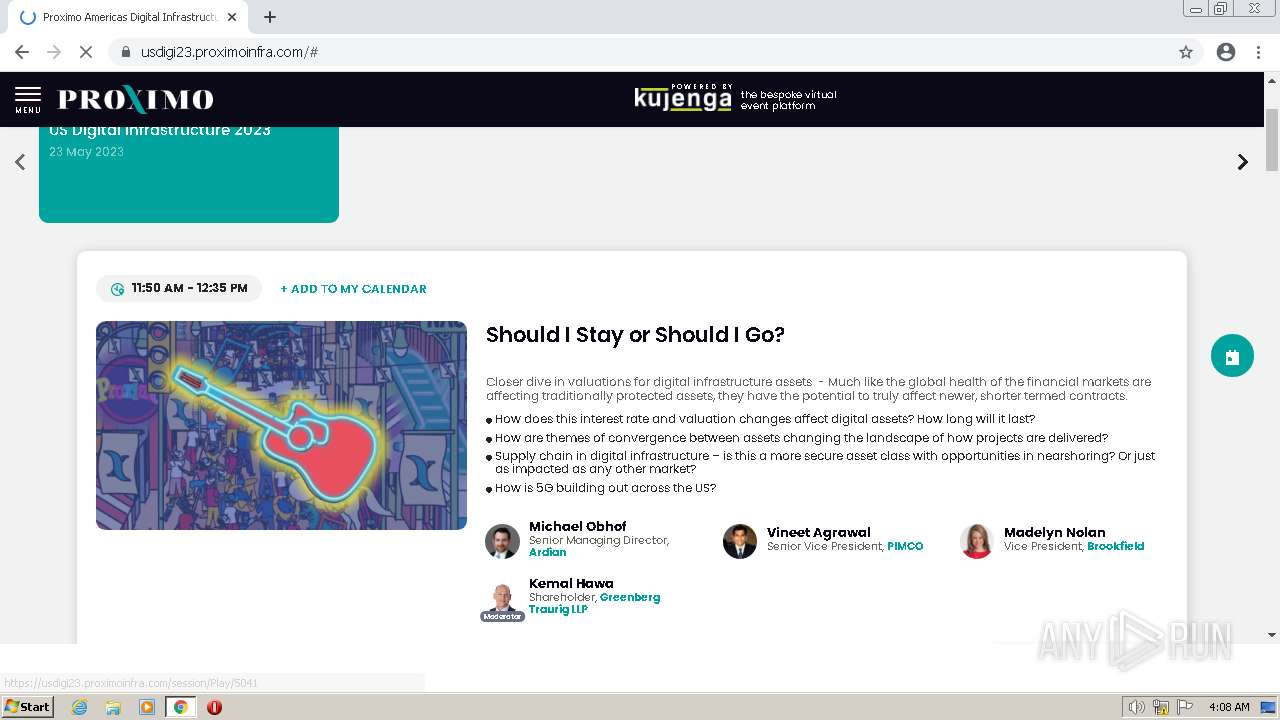Open media player from taskbar
The image size is (1280, 720).
click(147, 707)
